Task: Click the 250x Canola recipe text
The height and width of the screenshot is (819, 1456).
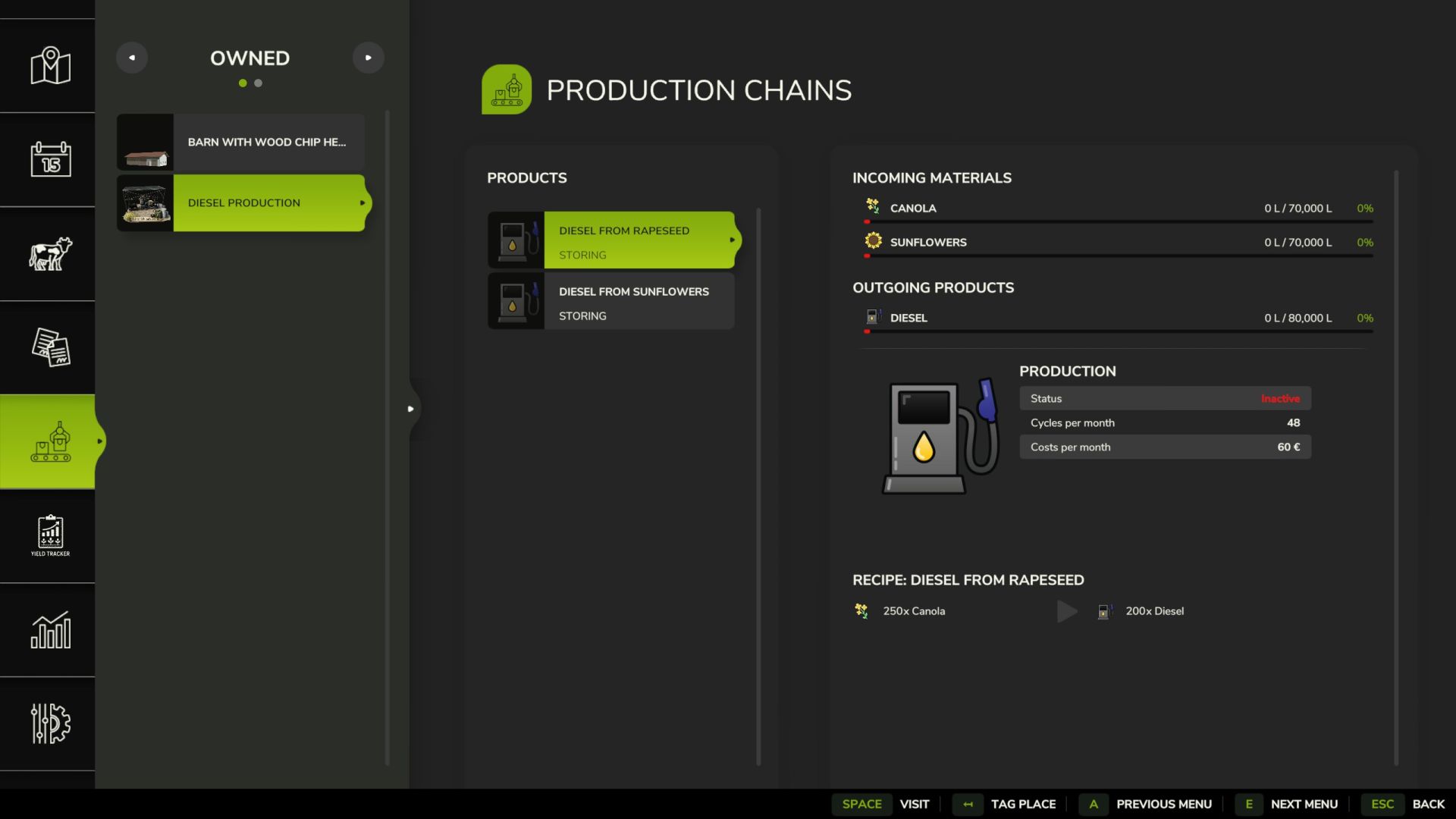Action: point(914,610)
